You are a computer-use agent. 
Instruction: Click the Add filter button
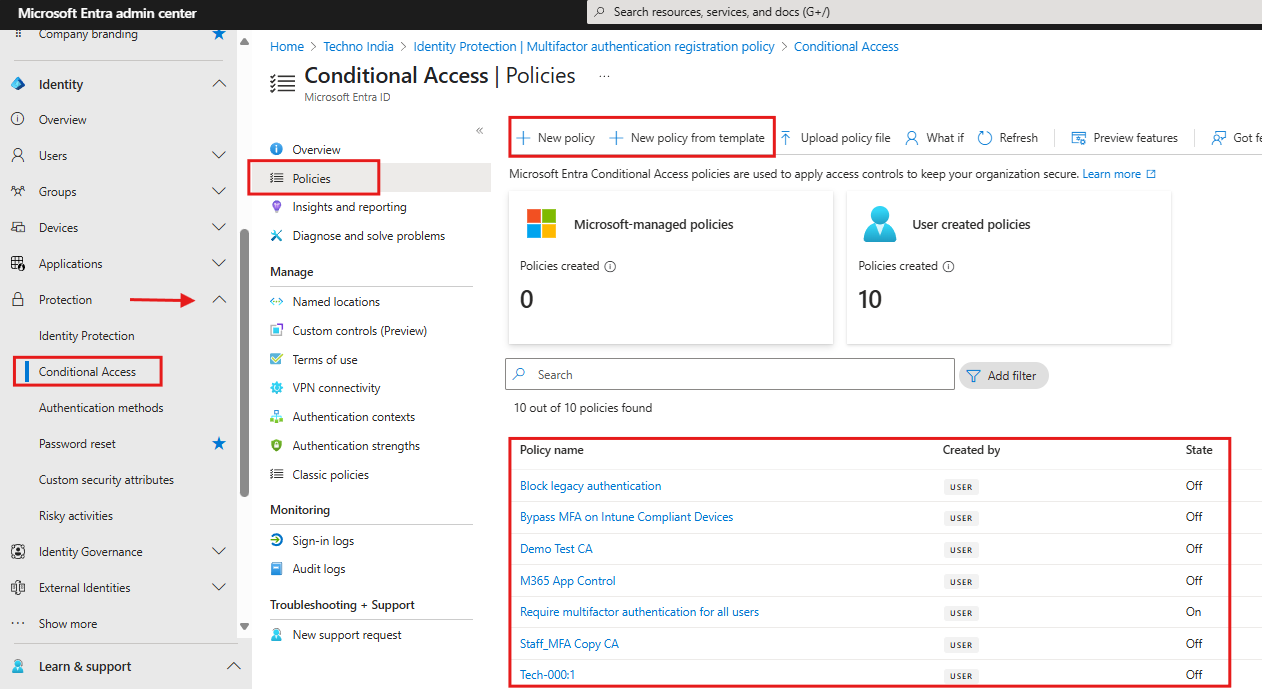1003,375
